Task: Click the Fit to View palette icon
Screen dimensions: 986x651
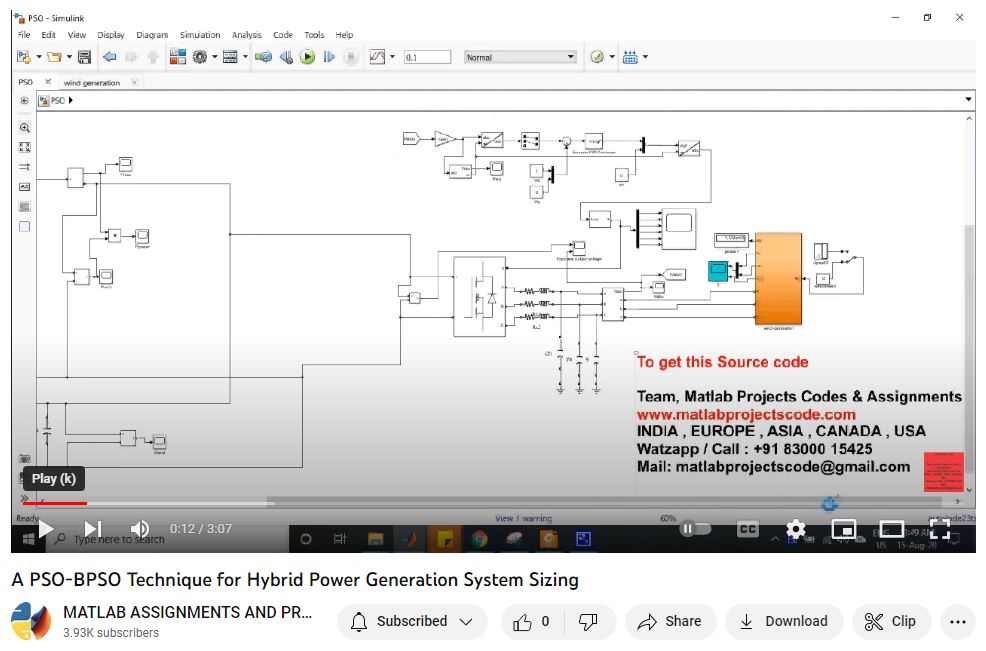Action: pyautogui.click(x=25, y=147)
